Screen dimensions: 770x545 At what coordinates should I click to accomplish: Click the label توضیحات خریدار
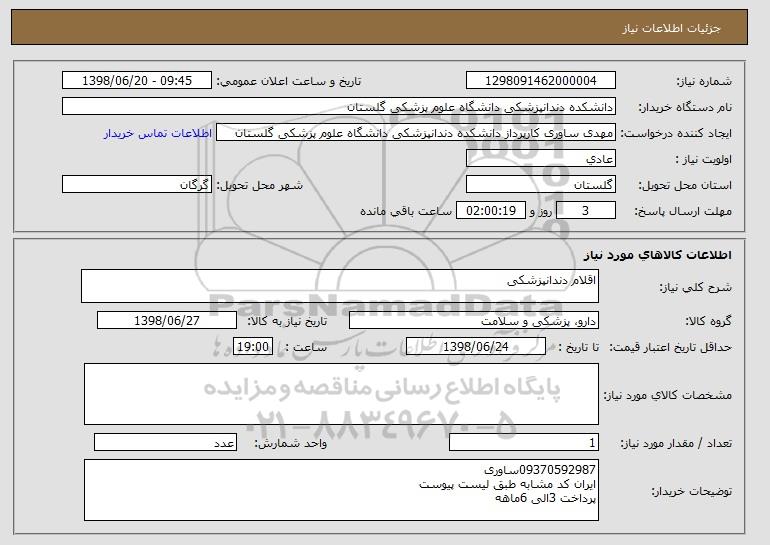[x=691, y=491]
